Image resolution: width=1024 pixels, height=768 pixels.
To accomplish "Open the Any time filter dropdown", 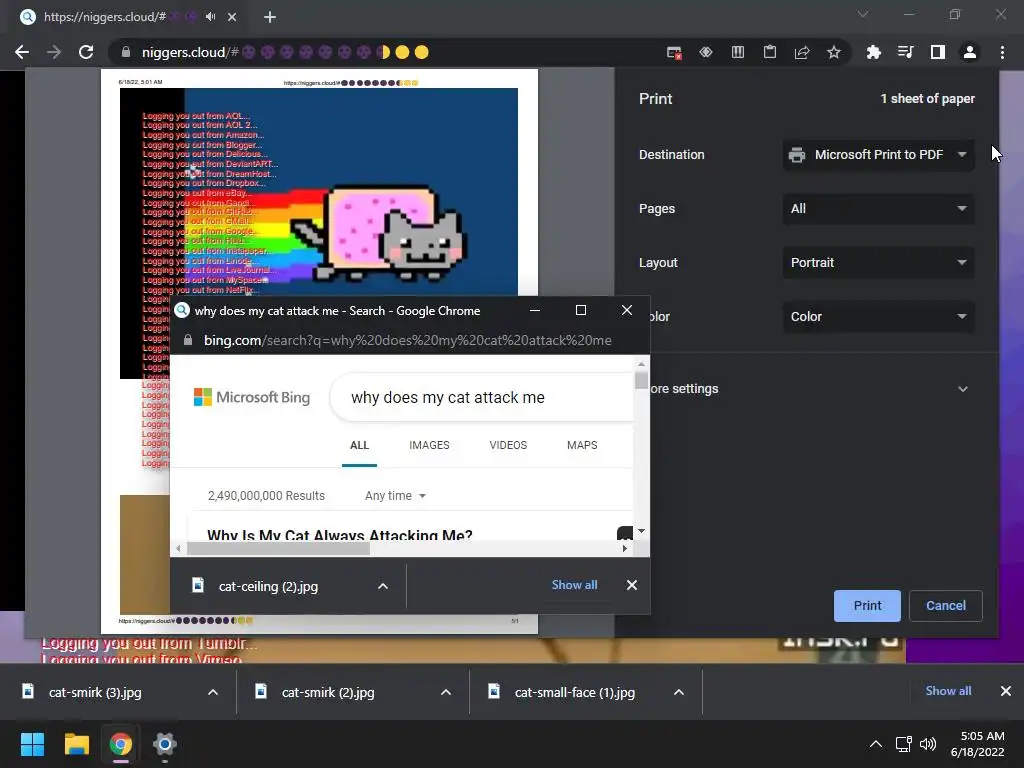I will pyautogui.click(x=395, y=496).
